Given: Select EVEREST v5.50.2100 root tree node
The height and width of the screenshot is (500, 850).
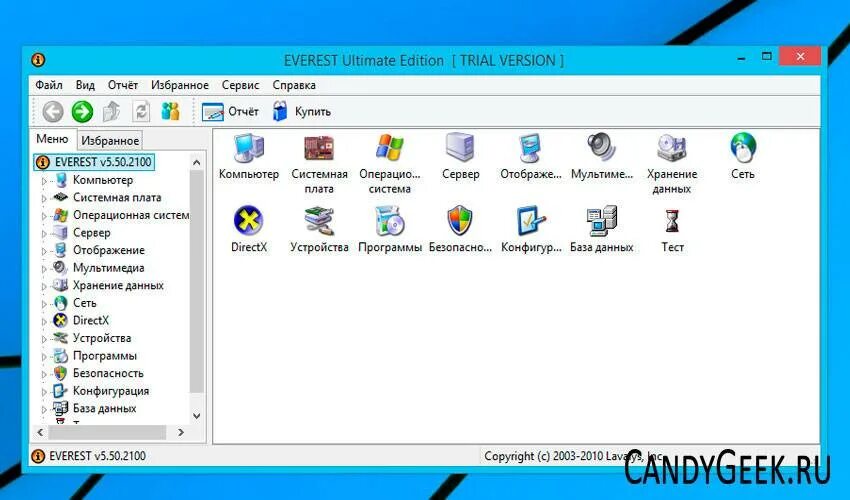Looking at the screenshot, I should click(94, 162).
